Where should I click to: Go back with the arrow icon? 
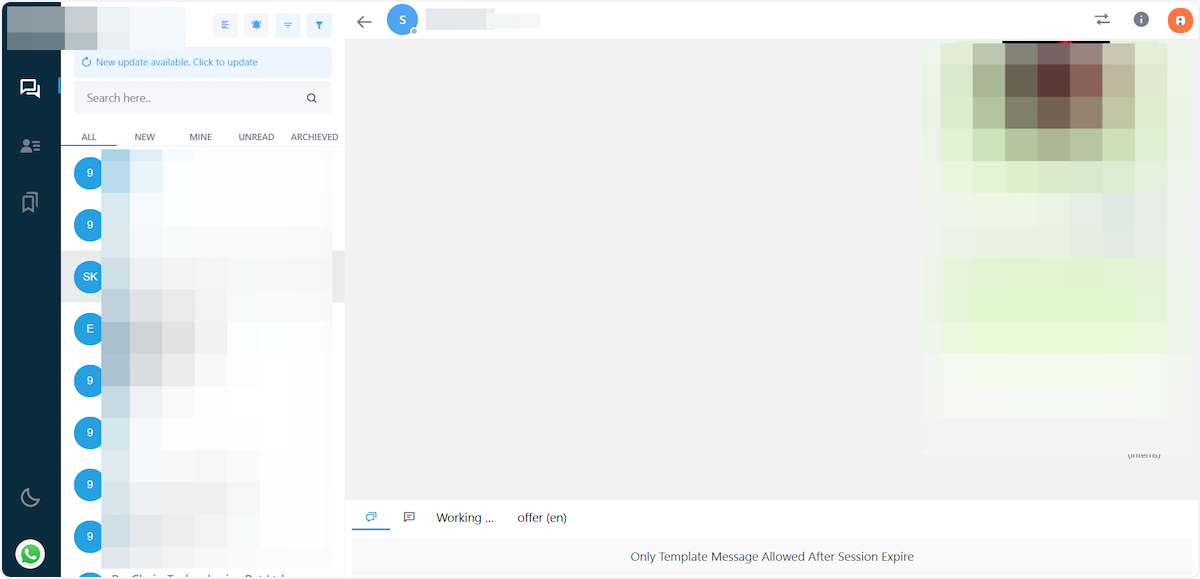click(x=364, y=21)
